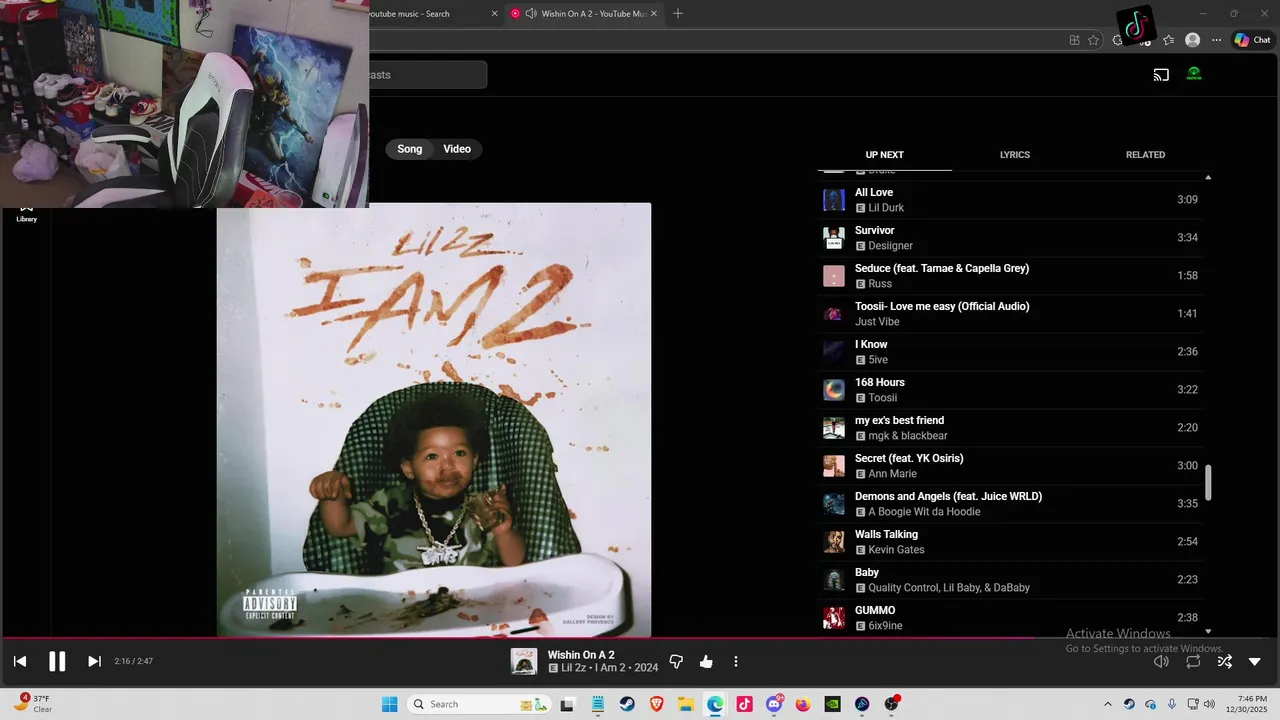Screen dimensions: 1280x720
Task: Open the Windows Start menu
Action: point(390,704)
